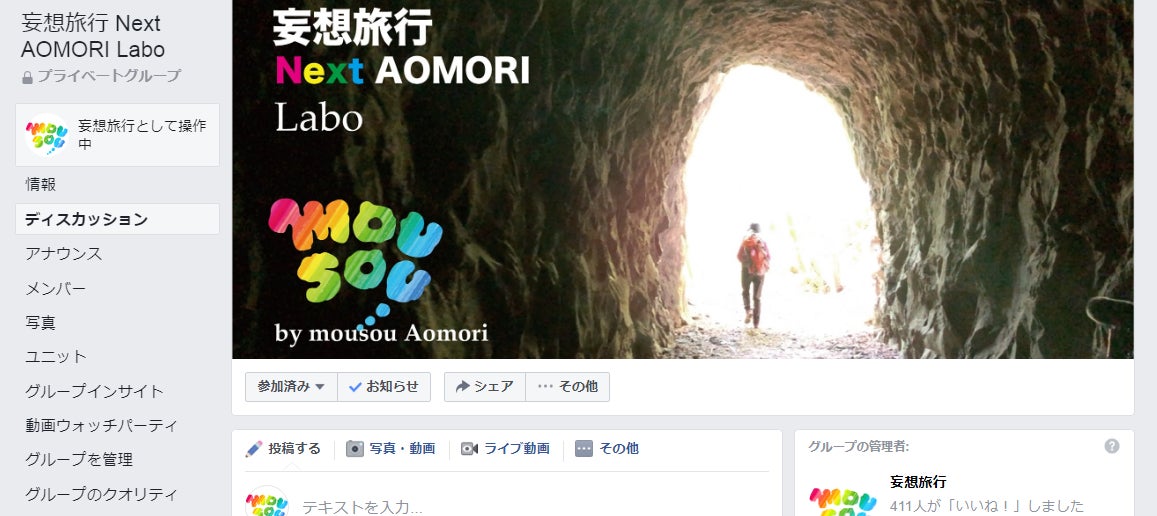Screen dimensions: 1157x516
Task: Open 妄想旅行として操作中 identity selector
Action: click(117, 135)
